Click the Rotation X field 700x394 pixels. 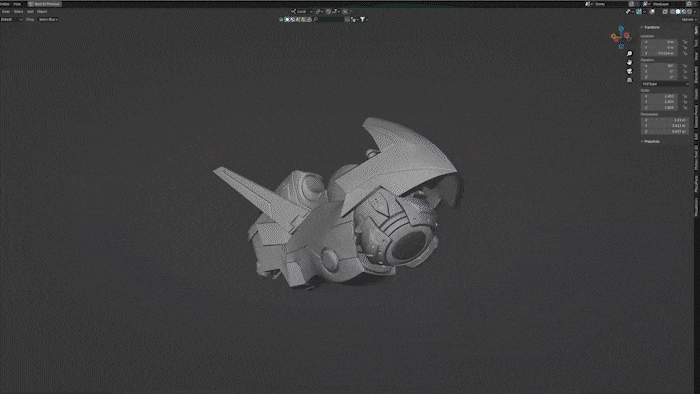pyautogui.click(x=659, y=66)
